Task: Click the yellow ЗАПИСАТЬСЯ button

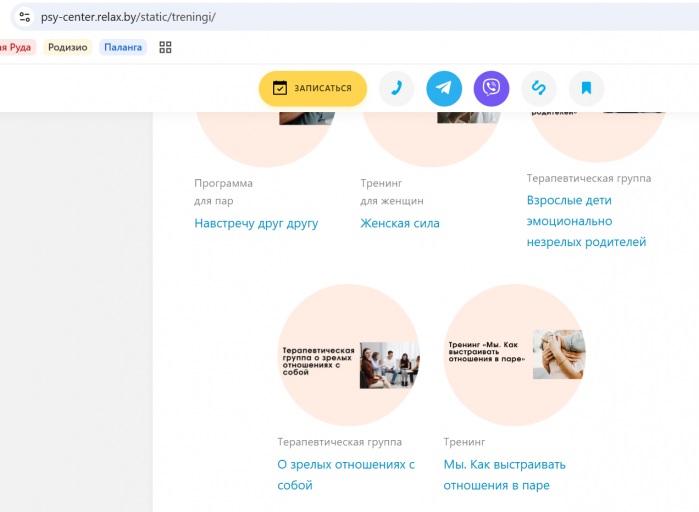Action: tap(313, 88)
